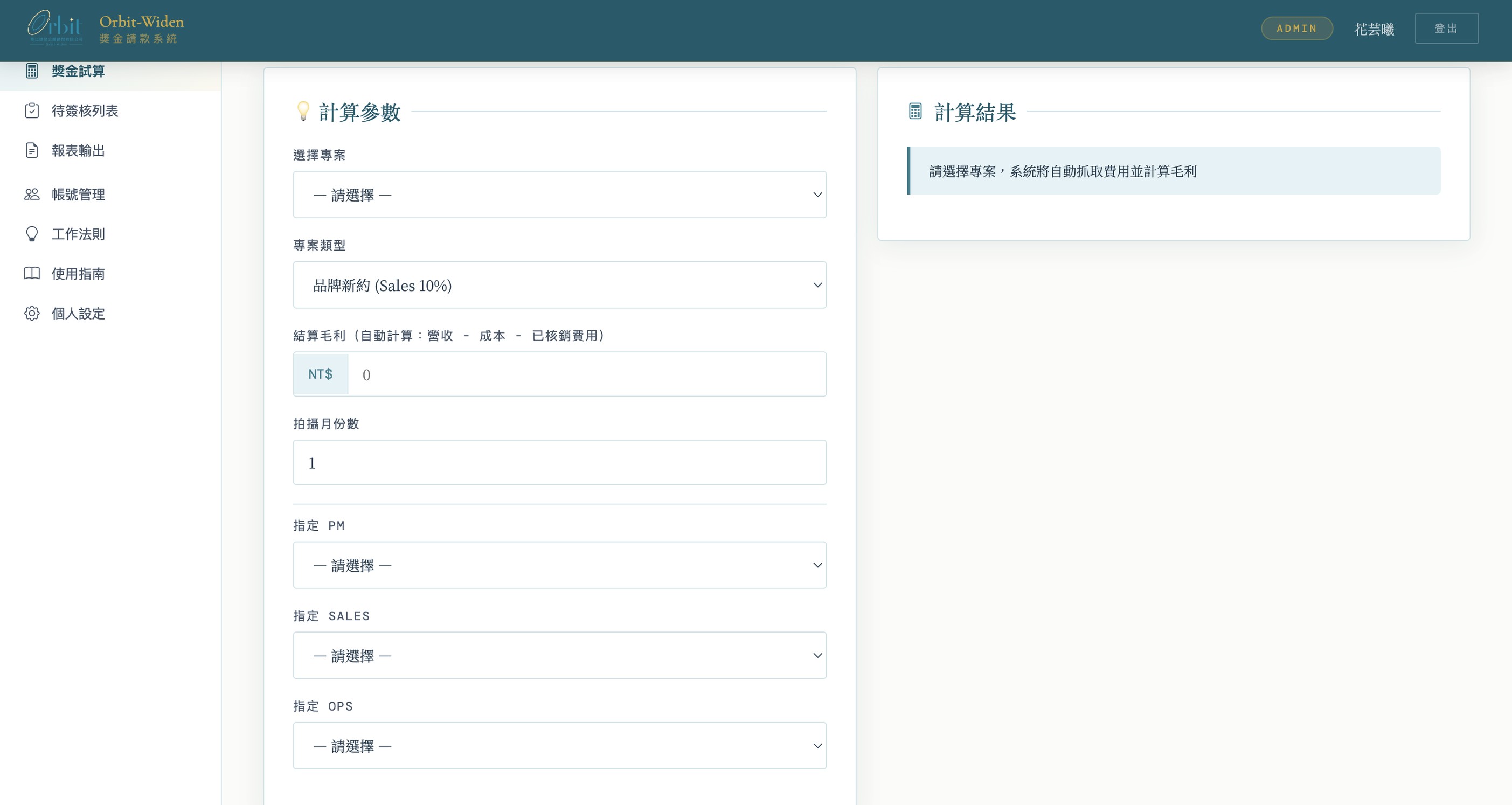Click the gear icon for 個人設定

(32, 313)
